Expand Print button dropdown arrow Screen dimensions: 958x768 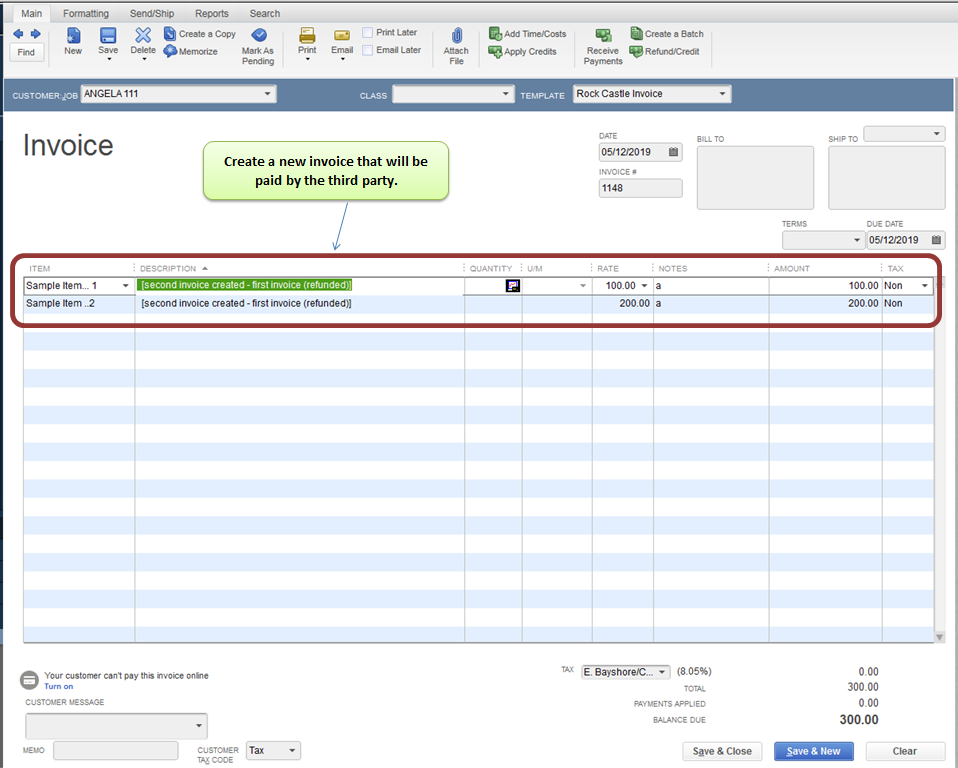pyautogui.click(x=307, y=59)
